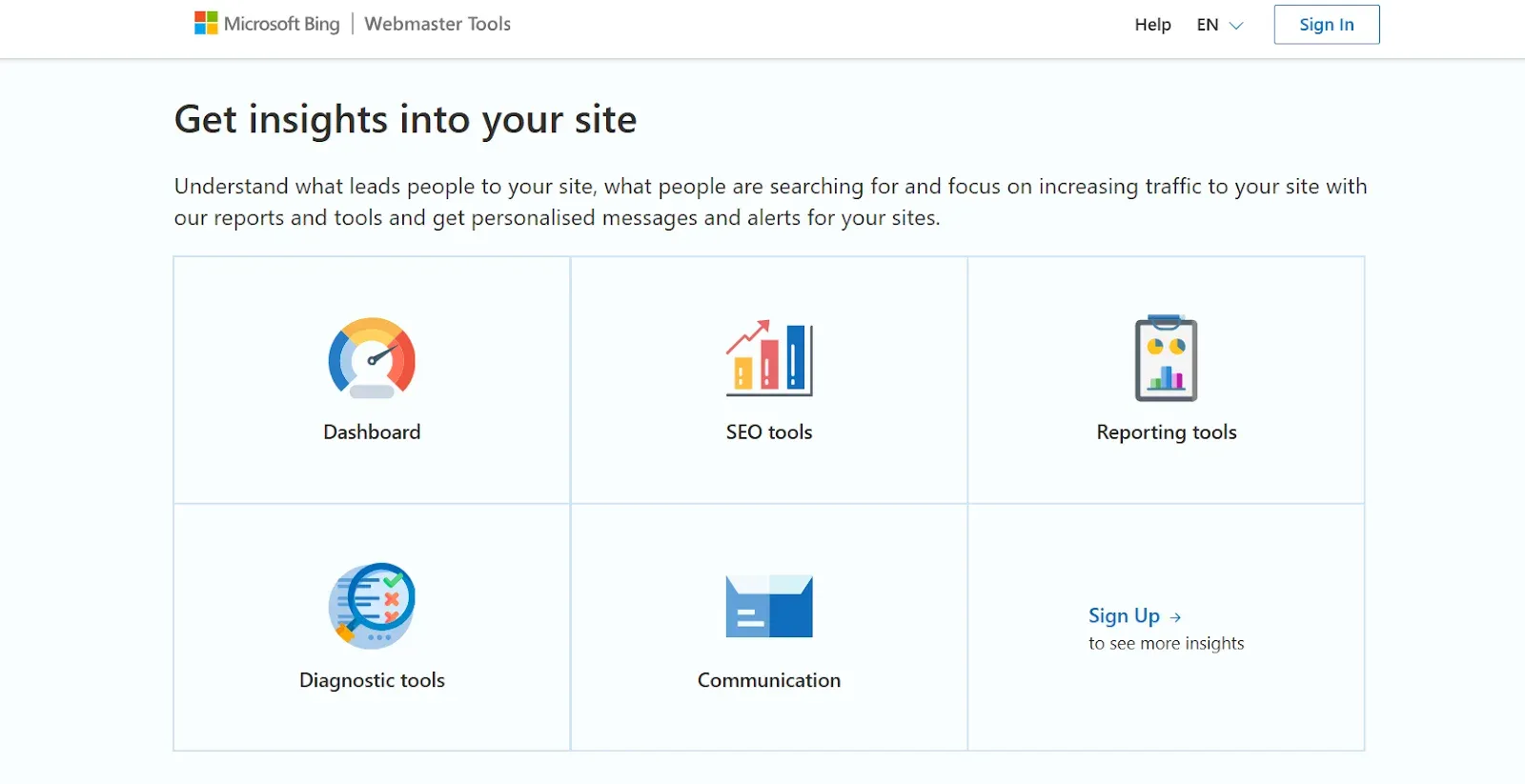Click the SEO tools bar chart icon
Viewport: 1525px width, 784px height.
(x=769, y=358)
